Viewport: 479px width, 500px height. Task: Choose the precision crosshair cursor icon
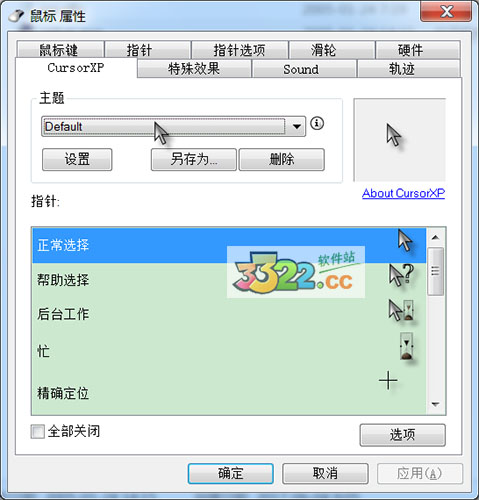pyautogui.click(x=388, y=380)
